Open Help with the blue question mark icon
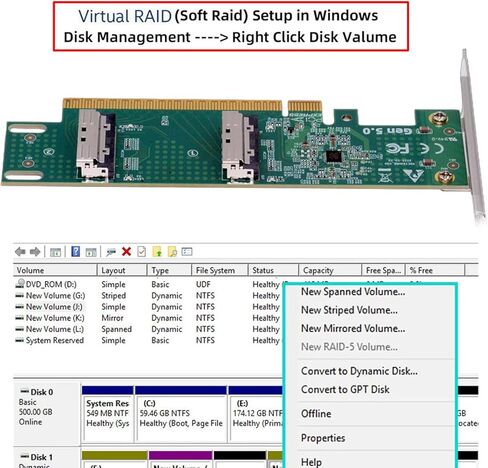The height and width of the screenshot is (468, 488). pyautogui.click(x=76, y=252)
